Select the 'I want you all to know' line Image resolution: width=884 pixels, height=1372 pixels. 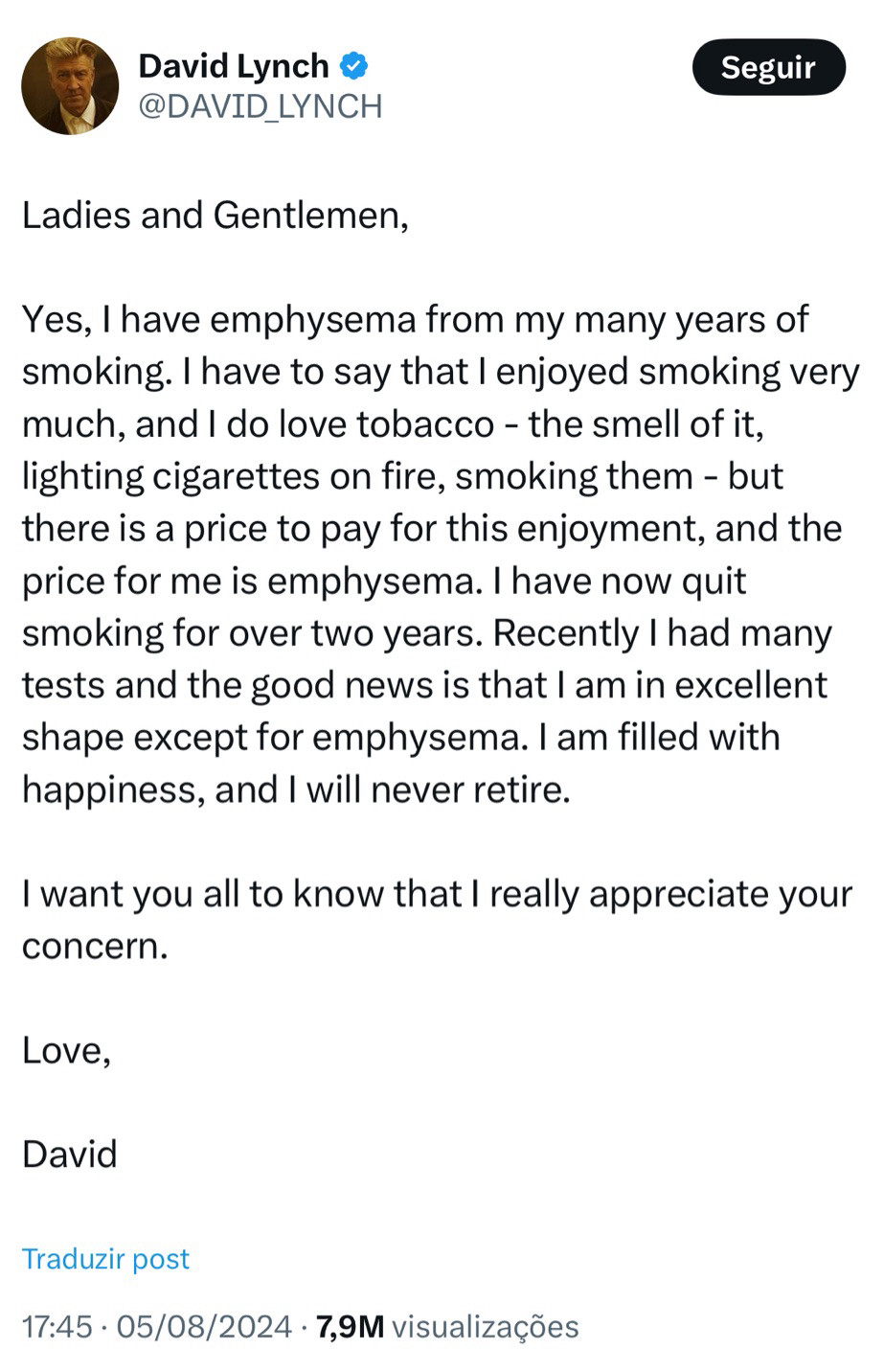pos(437,894)
